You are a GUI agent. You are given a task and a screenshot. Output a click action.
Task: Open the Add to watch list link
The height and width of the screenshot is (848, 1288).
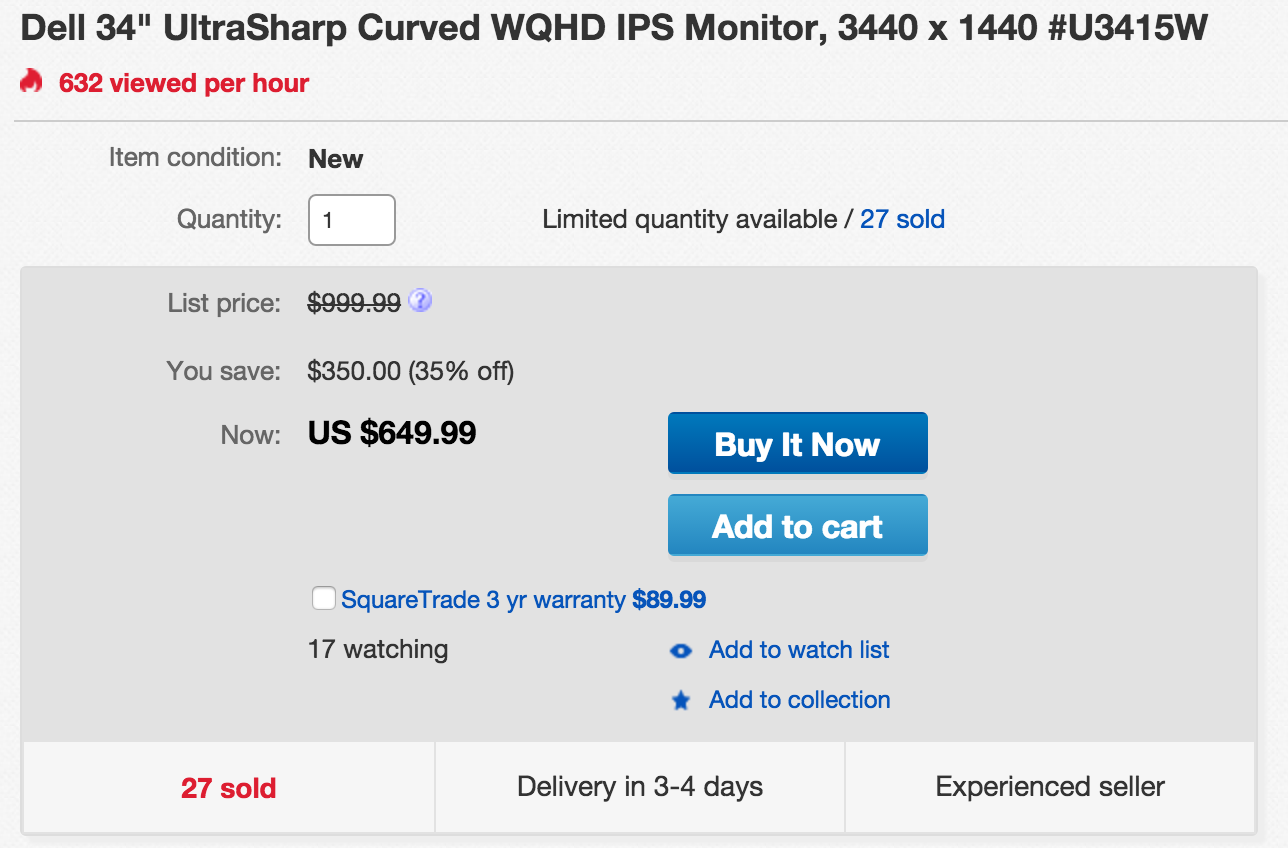pyautogui.click(x=799, y=650)
